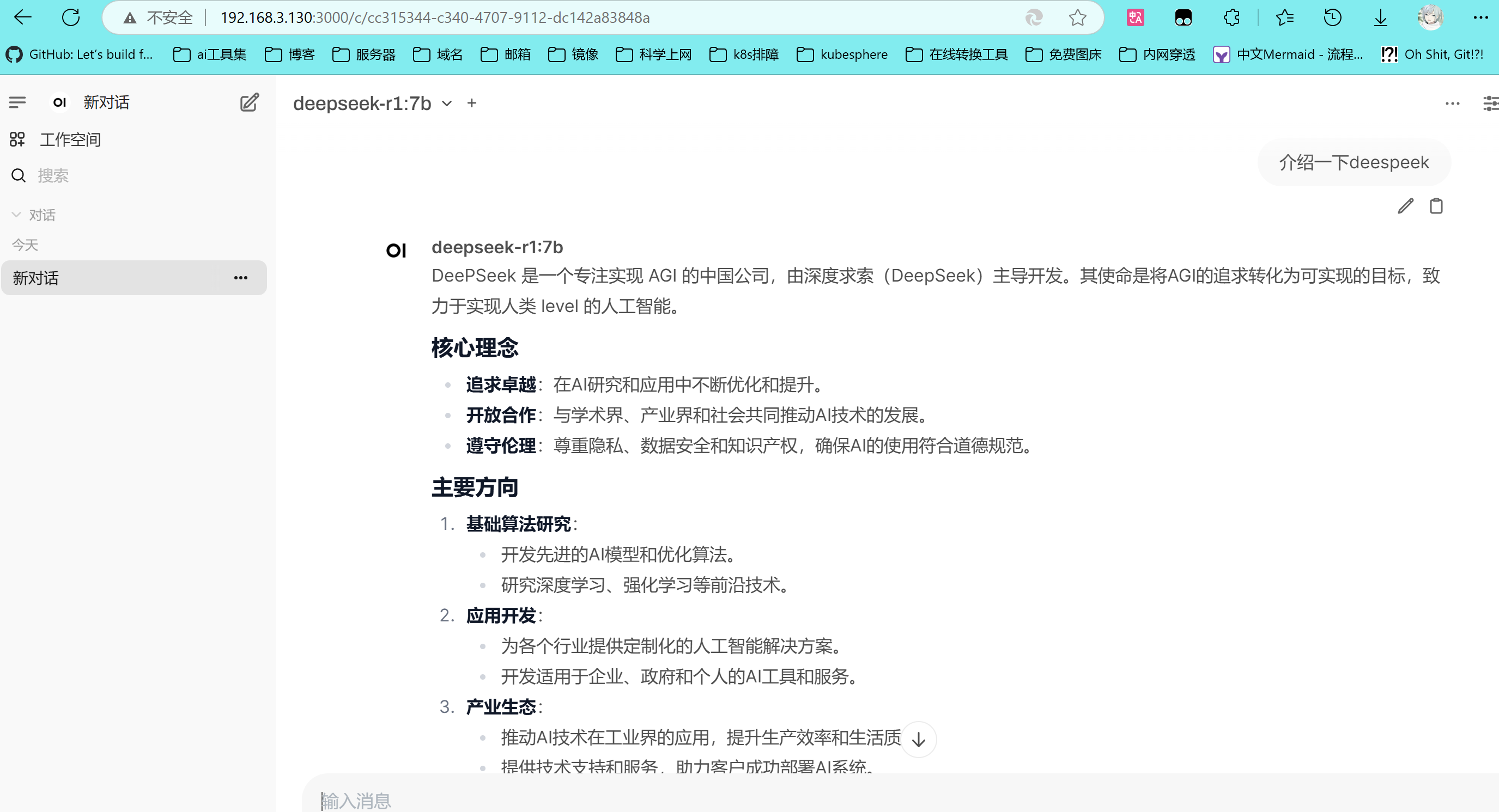Viewport: 1499px width, 812px height.
Task: Add another model with plus icon
Action: tap(471, 103)
